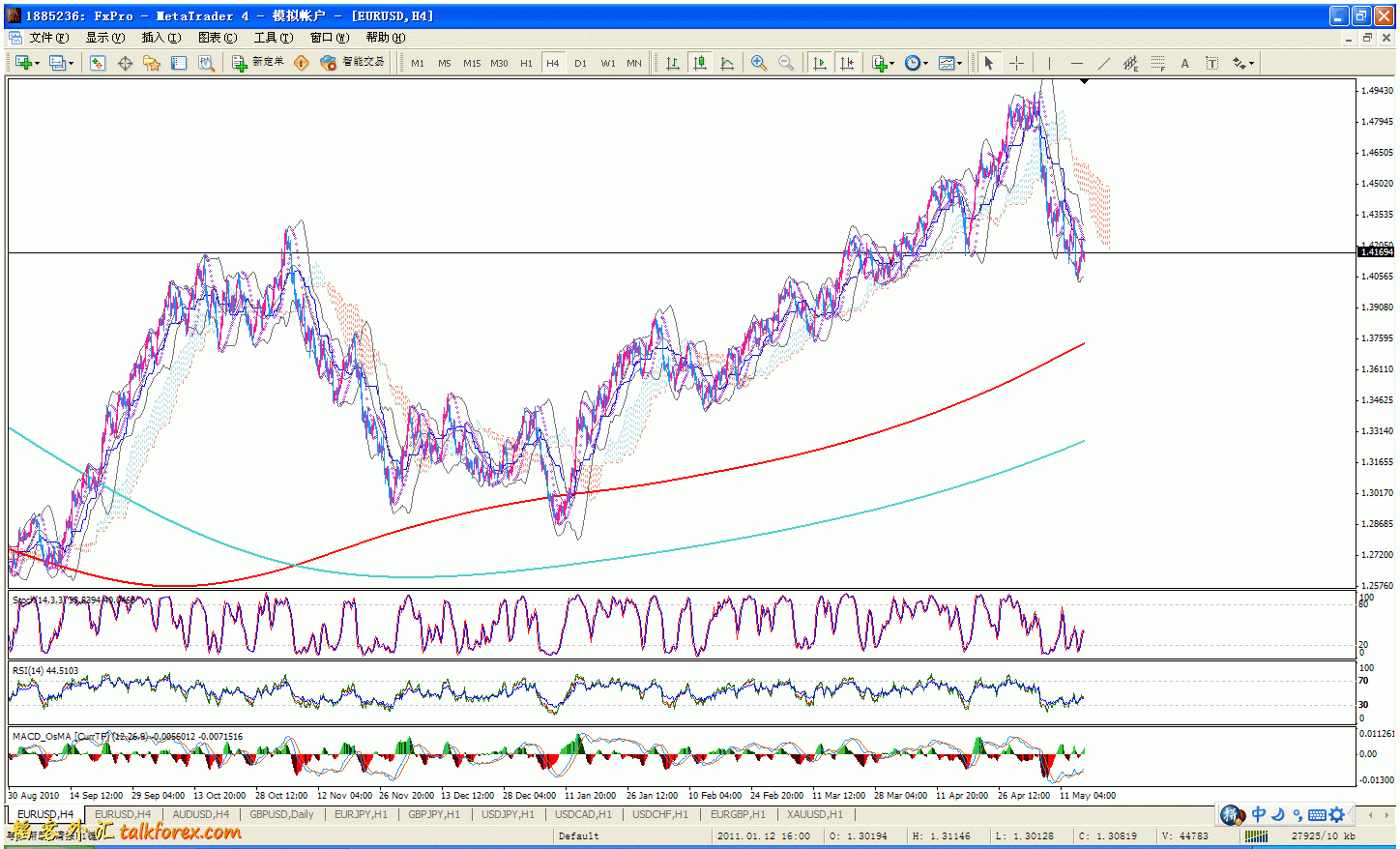
Task: Open the 文件(F) menu
Action: tap(48, 38)
